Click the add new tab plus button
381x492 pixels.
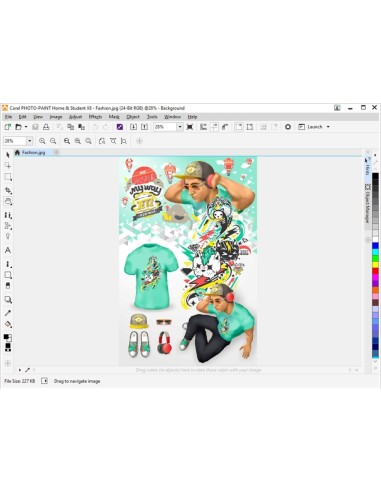click(x=56, y=152)
